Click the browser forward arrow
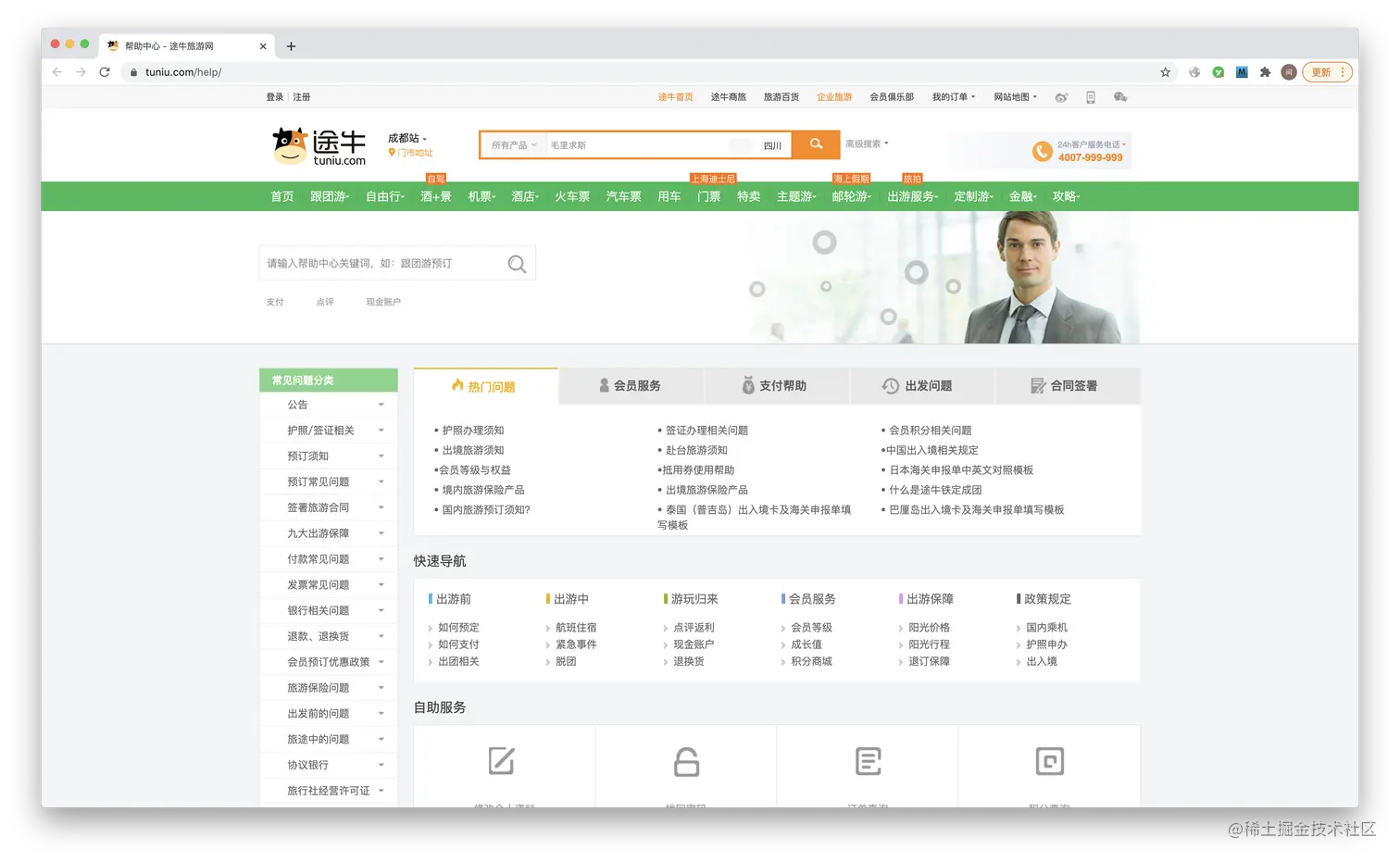The image size is (1400, 862). [81, 72]
